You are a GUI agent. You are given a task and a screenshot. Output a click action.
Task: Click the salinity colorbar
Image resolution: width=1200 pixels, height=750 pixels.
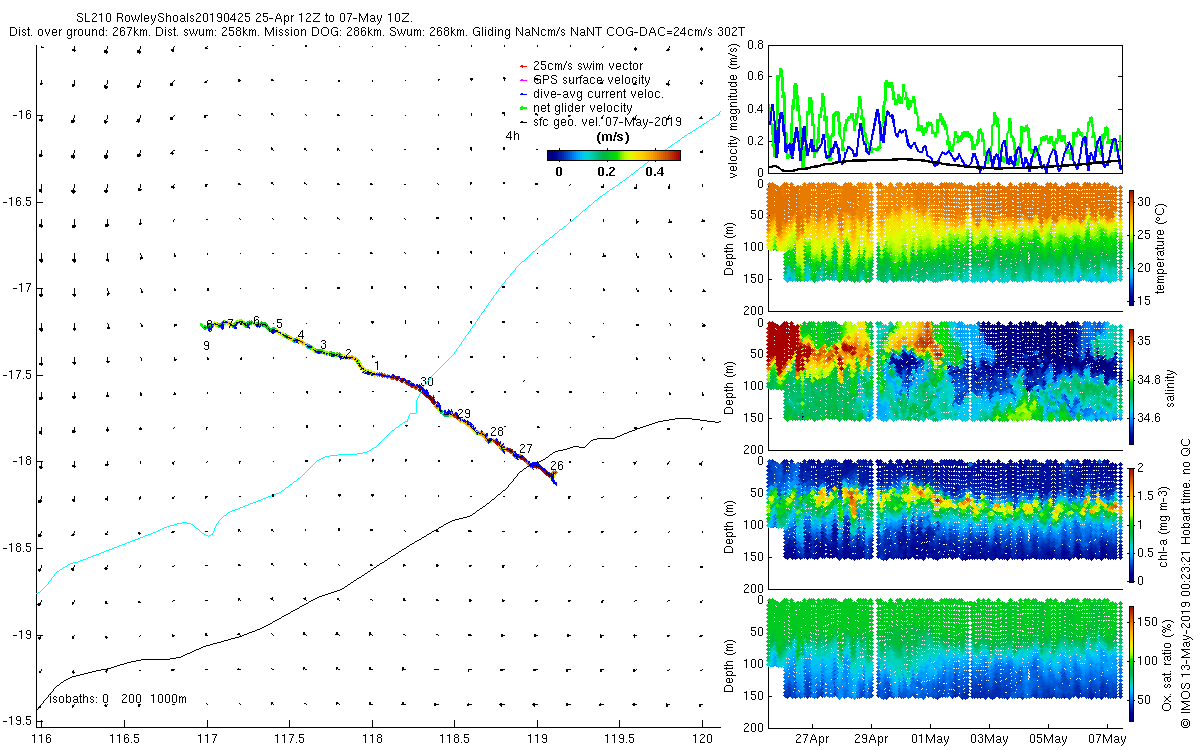(1132, 383)
